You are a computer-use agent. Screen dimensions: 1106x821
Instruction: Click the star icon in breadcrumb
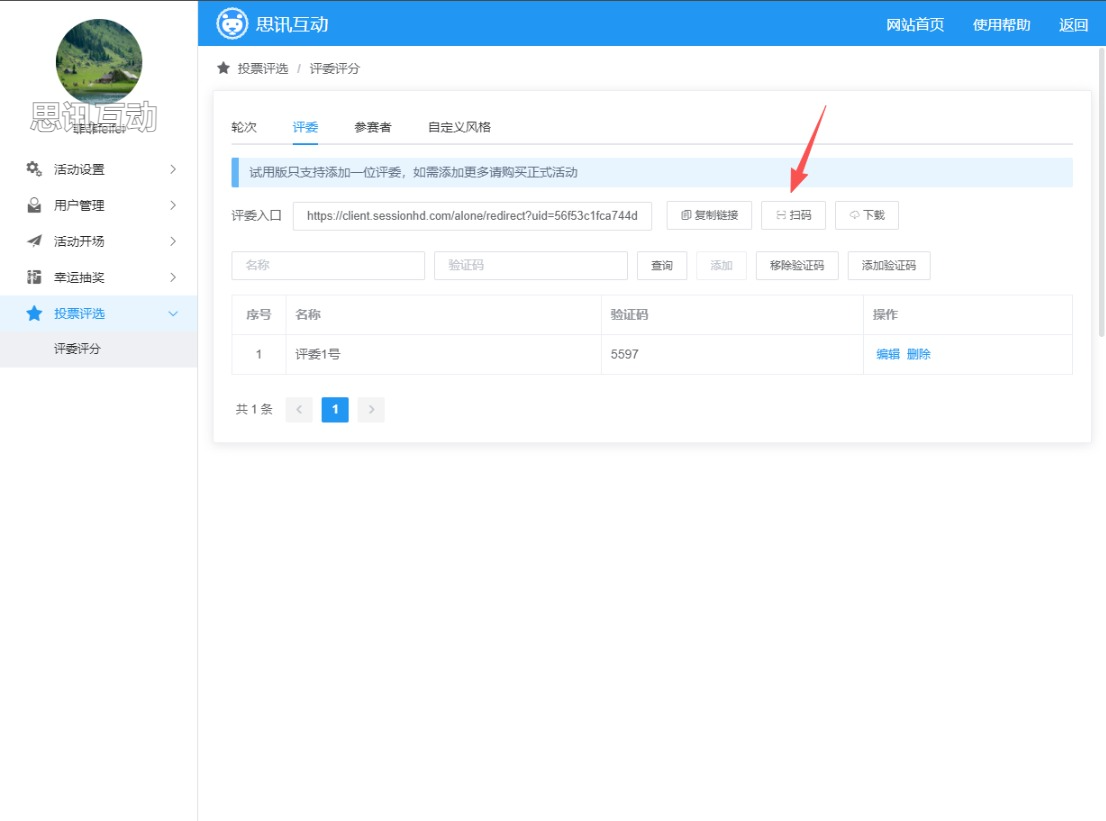(223, 68)
